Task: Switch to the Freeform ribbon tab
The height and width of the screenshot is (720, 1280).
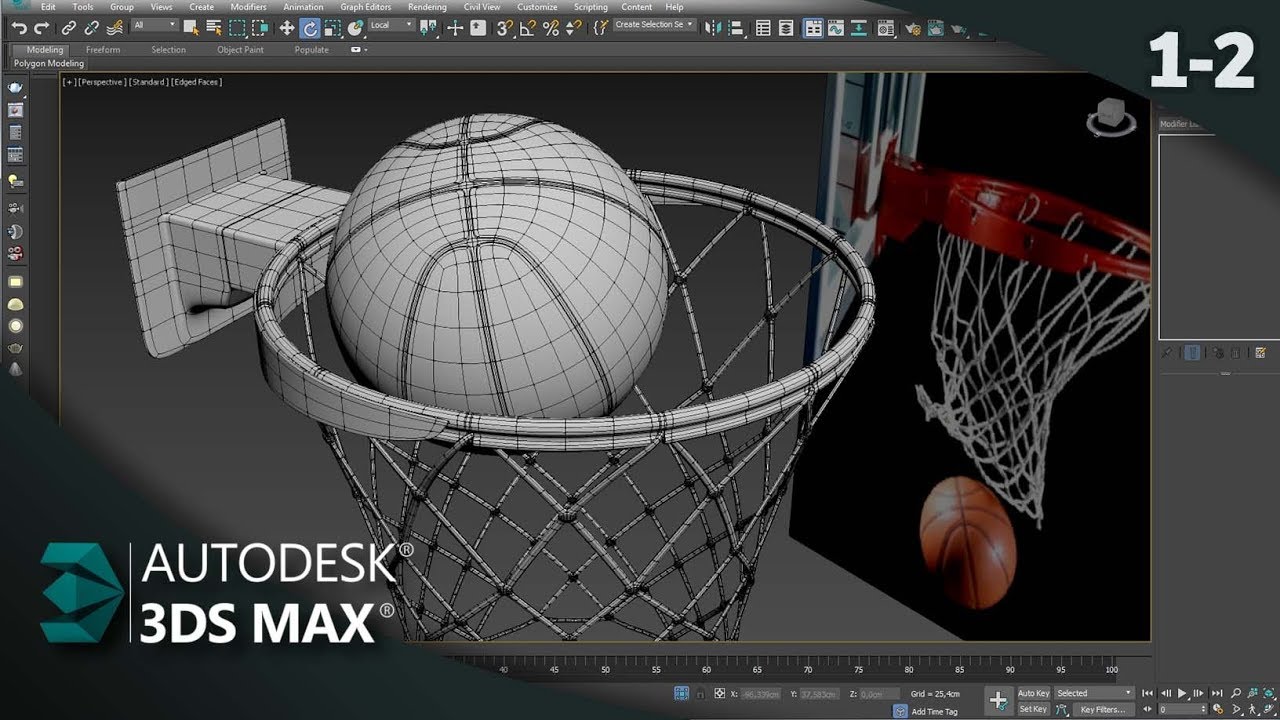Action: click(103, 50)
